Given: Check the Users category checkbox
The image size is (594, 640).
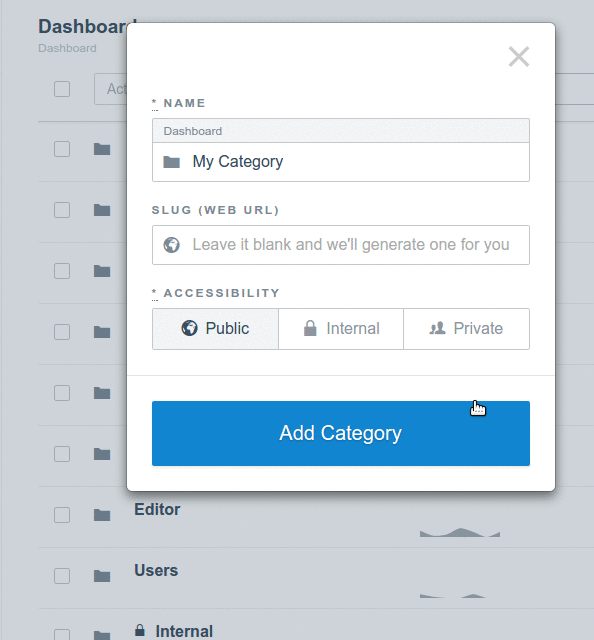Looking at the screenshot, I should 62,576.
